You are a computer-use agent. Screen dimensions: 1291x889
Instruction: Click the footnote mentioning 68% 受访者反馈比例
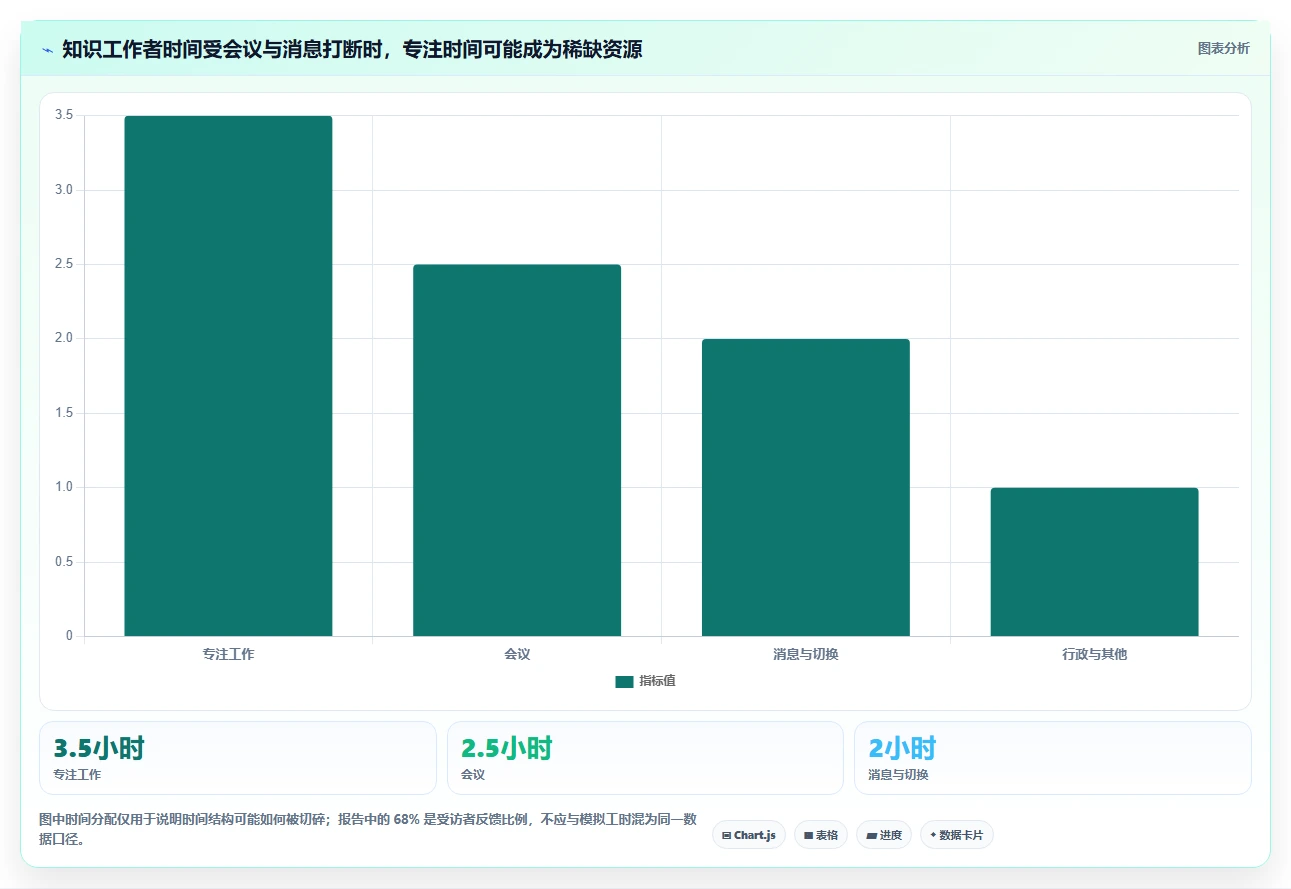(x=368, y=829)
